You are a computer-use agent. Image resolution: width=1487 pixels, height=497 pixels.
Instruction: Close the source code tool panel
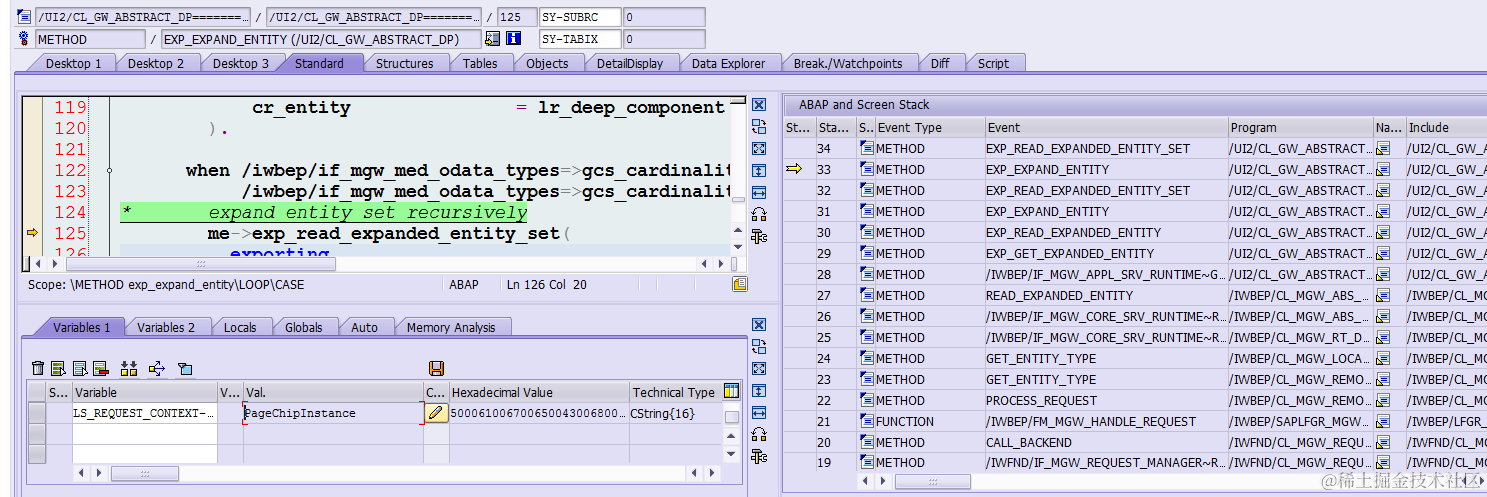pyautogui.click(x=759, y=105)
